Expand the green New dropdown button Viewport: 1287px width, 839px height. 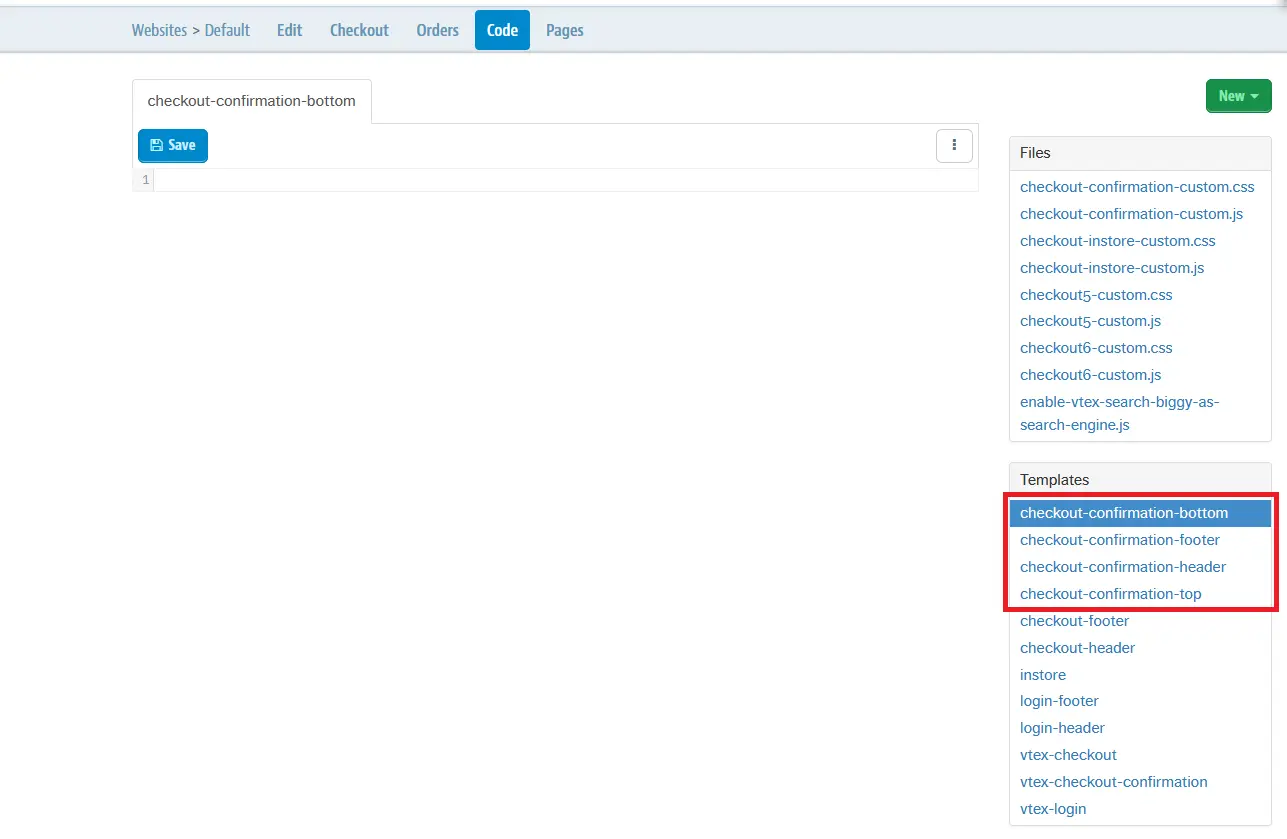click(x=1238, y=96)
